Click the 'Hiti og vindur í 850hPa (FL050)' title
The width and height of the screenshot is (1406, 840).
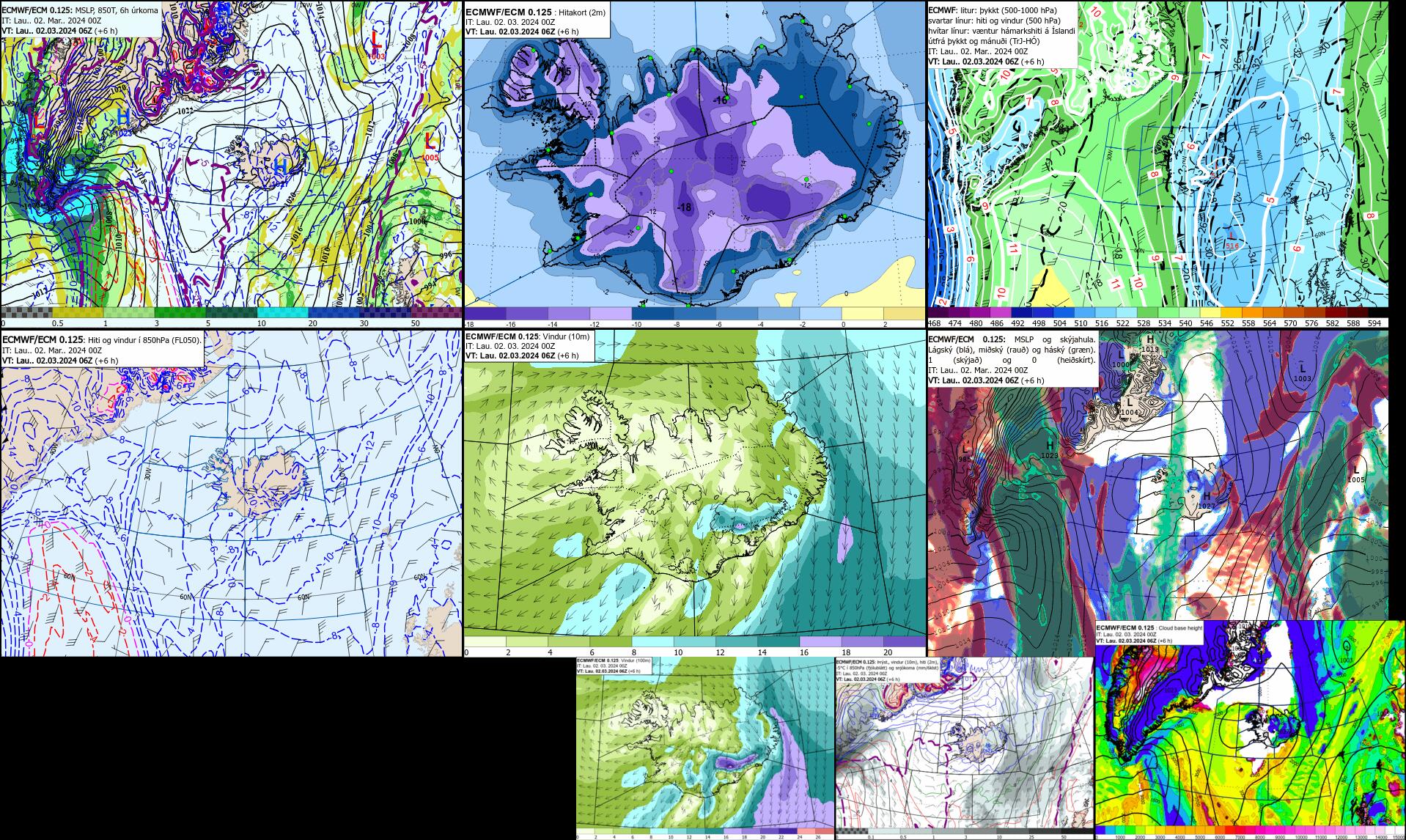tap(144, 340)
